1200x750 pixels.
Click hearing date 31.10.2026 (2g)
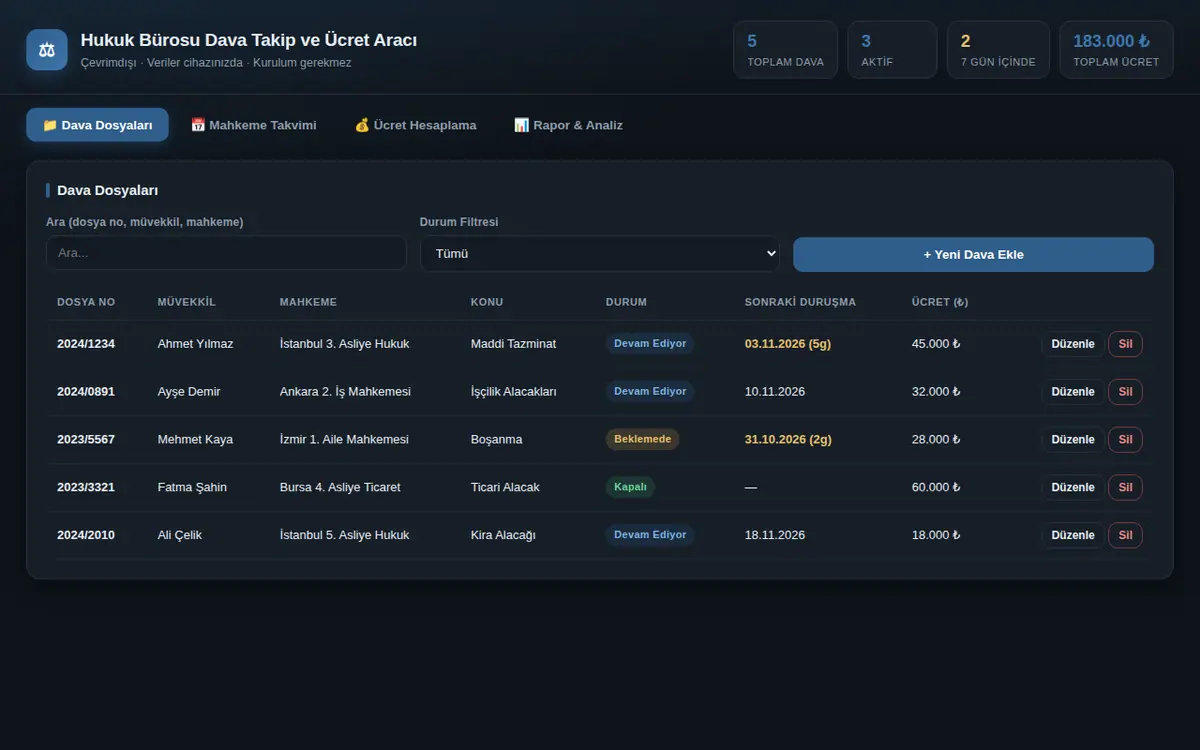point(788,439)
